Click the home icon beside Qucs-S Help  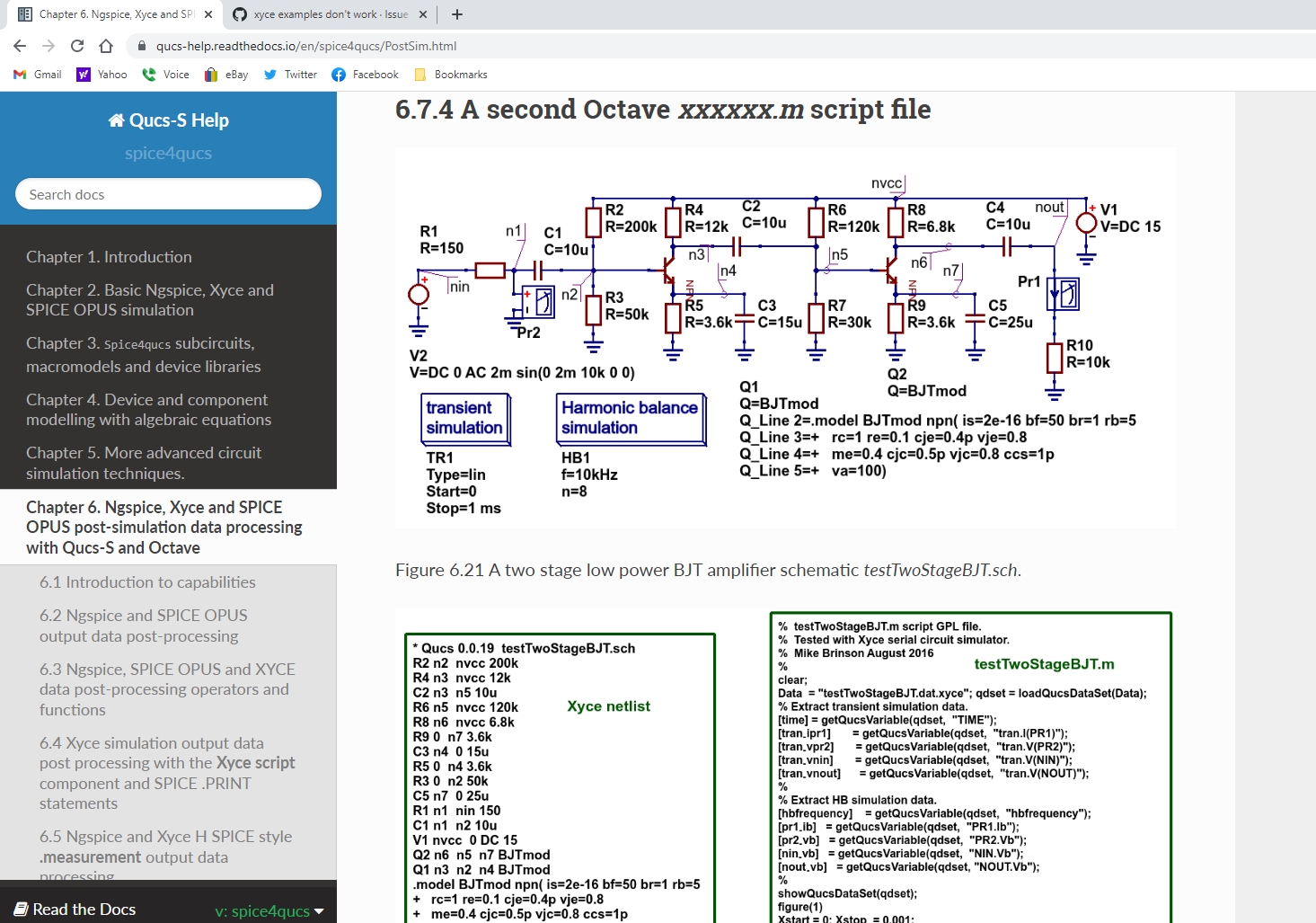(x=115, y=119)
